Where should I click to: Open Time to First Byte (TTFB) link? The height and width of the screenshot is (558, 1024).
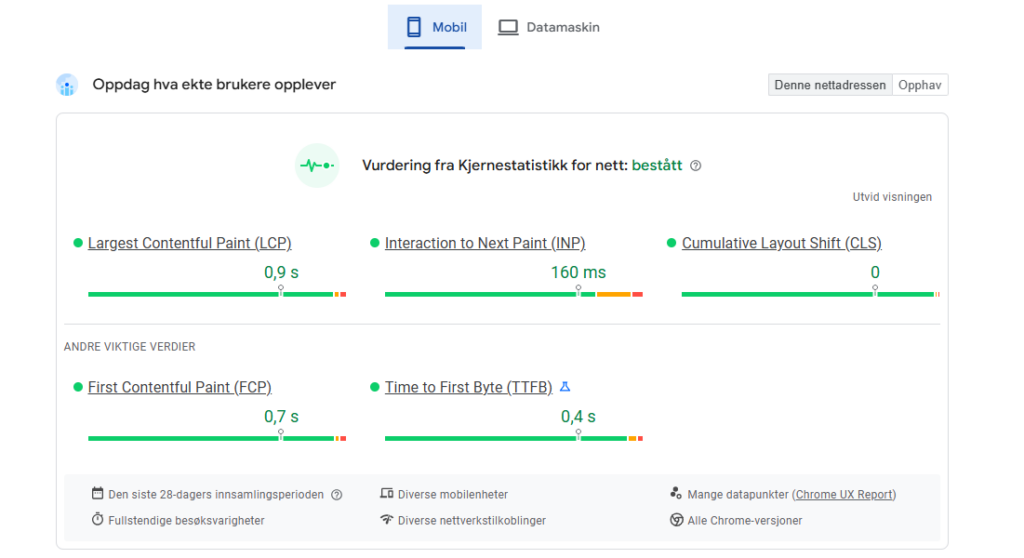coord(468,387)
